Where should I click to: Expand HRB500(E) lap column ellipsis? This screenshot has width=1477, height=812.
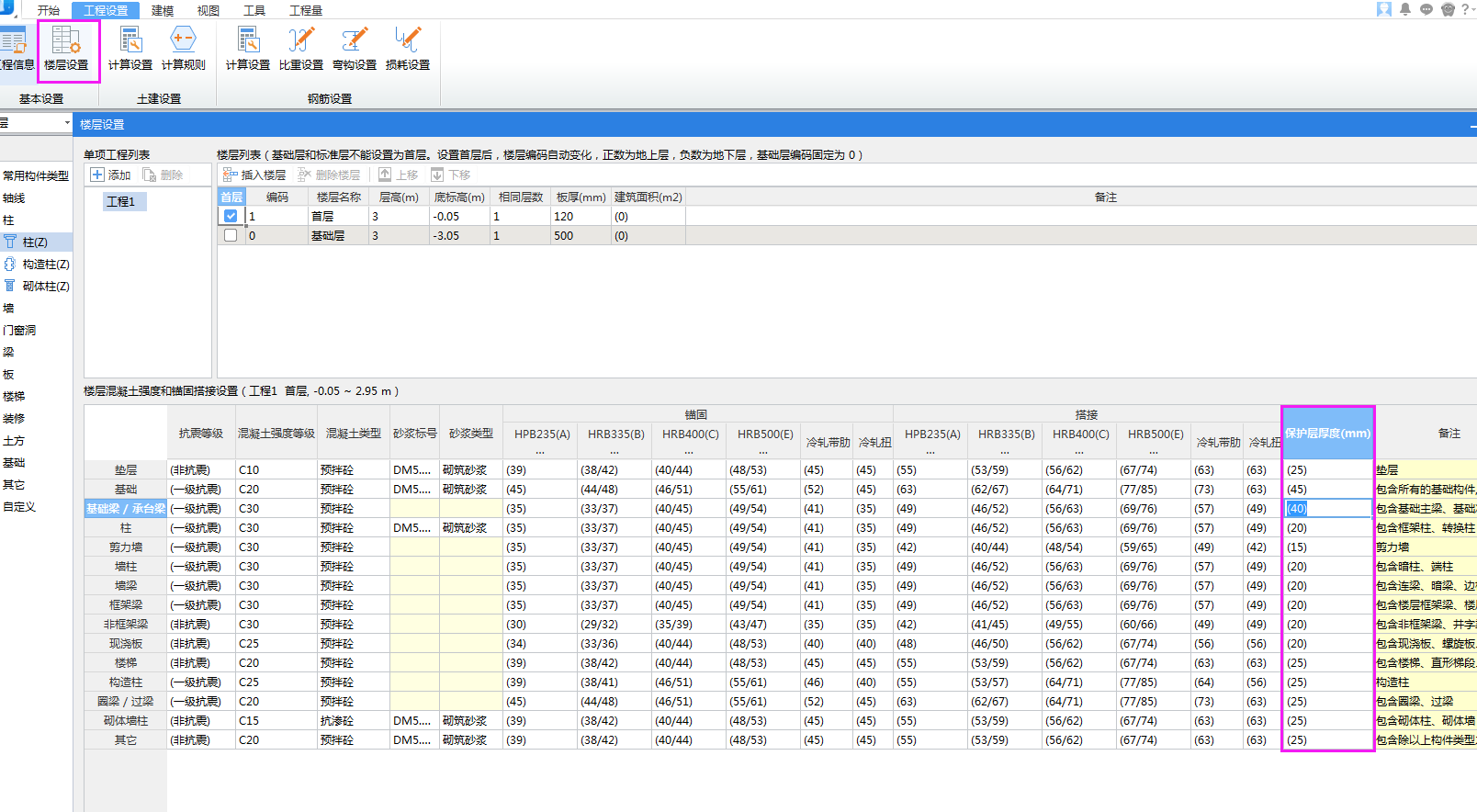pos(1155,452)
